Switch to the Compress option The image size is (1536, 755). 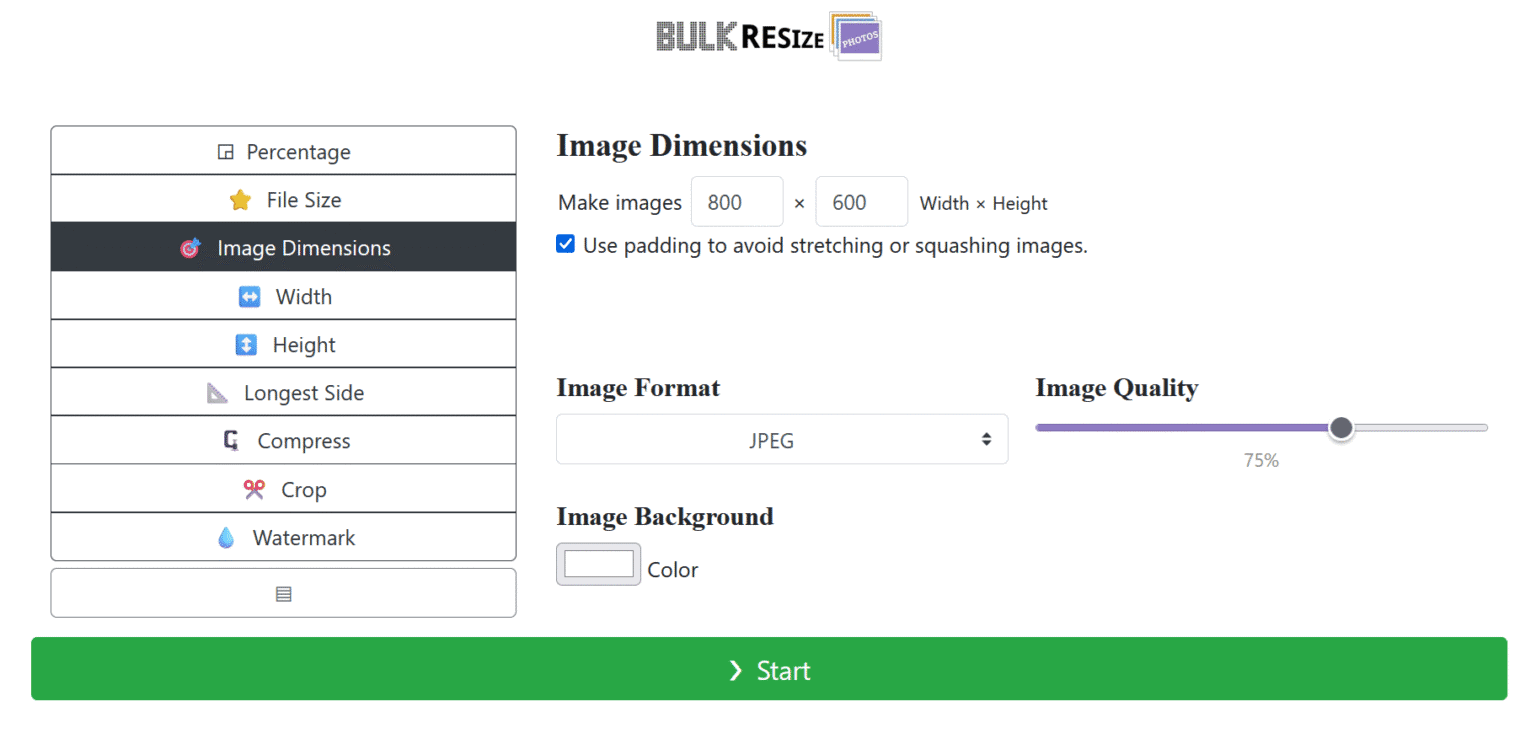coord(283,440)
